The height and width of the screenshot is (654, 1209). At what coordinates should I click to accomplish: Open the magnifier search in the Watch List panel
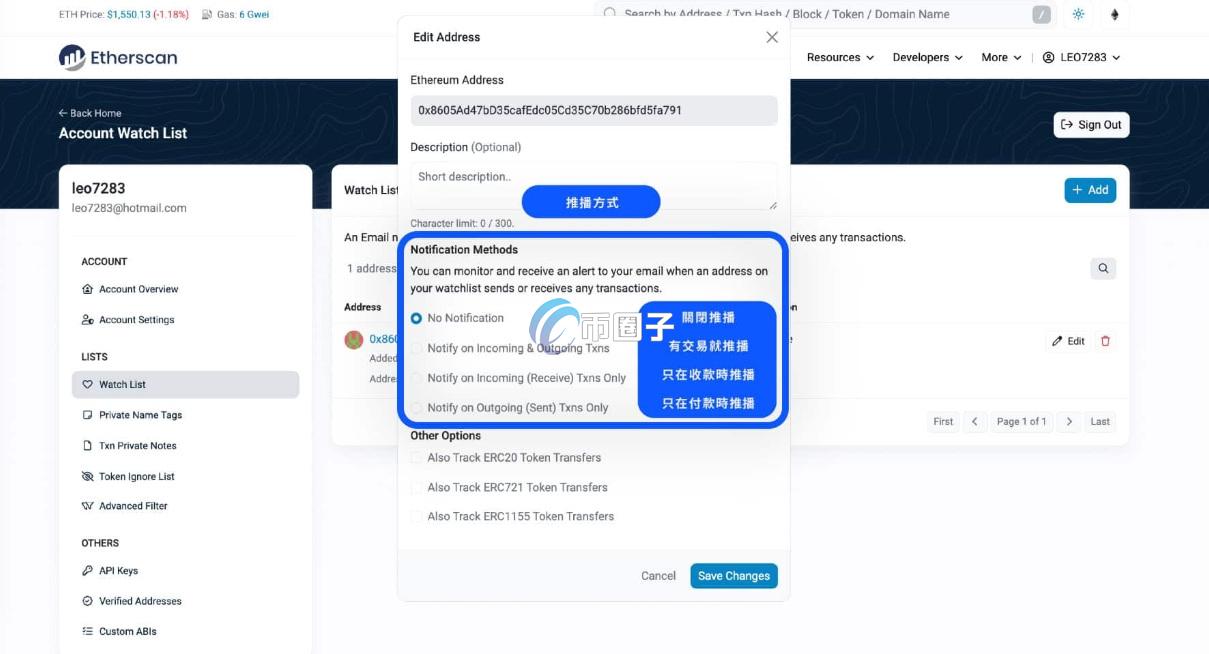[x=1103, y=268]
